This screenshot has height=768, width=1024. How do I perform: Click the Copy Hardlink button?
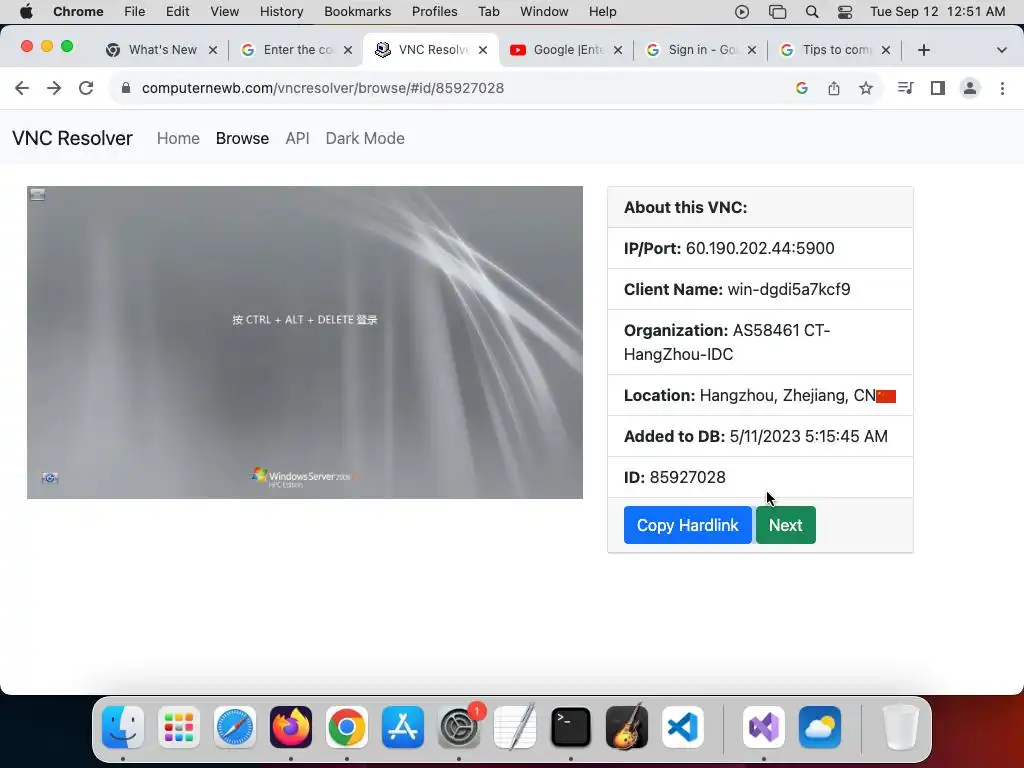688,525
